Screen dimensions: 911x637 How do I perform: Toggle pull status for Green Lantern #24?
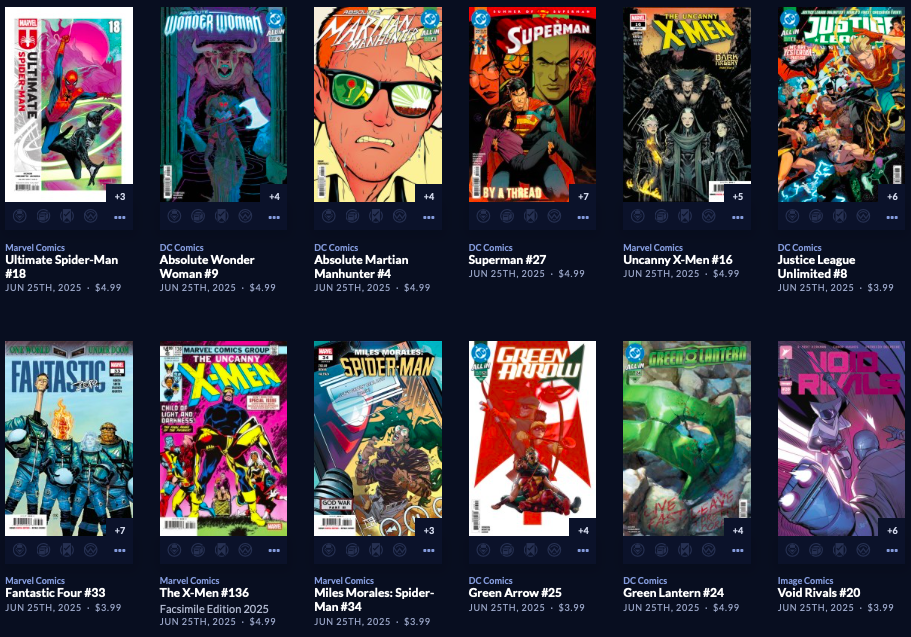pos(638,550)
